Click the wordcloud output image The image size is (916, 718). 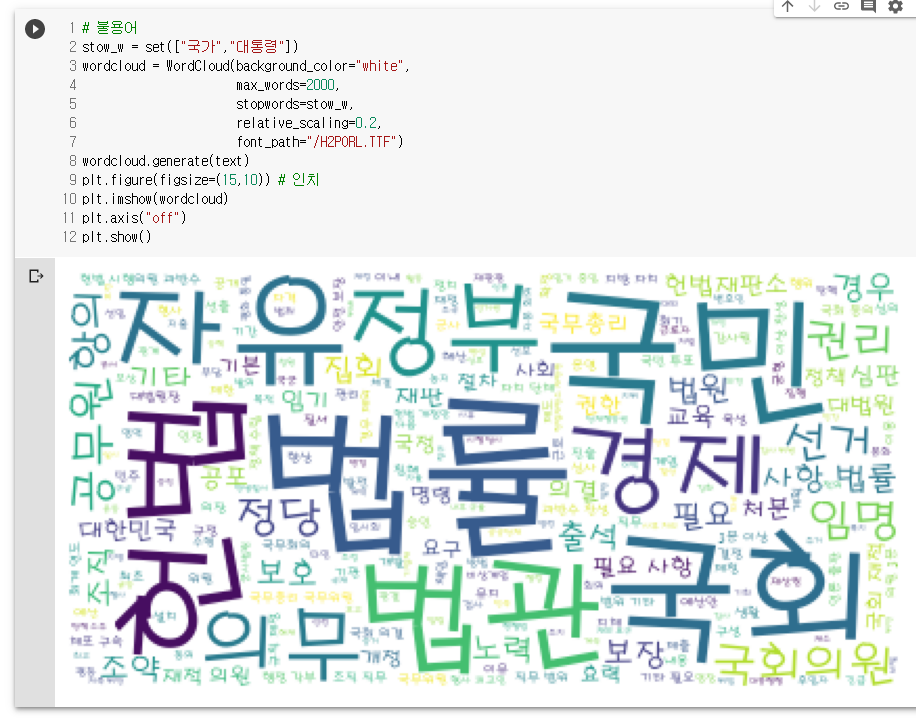(x=483, y=480)
